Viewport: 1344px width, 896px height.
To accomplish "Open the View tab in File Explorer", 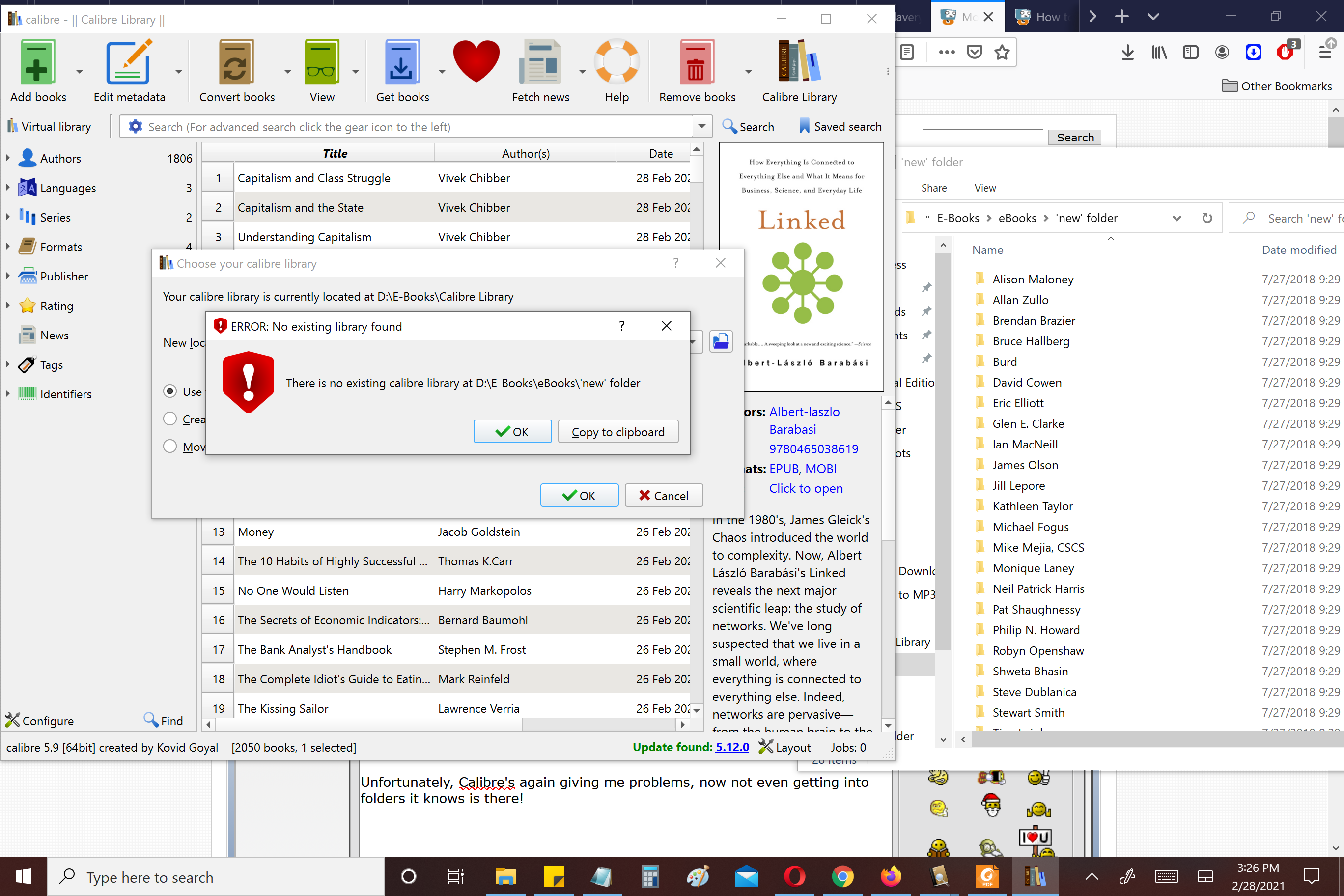I will point(984,188).
